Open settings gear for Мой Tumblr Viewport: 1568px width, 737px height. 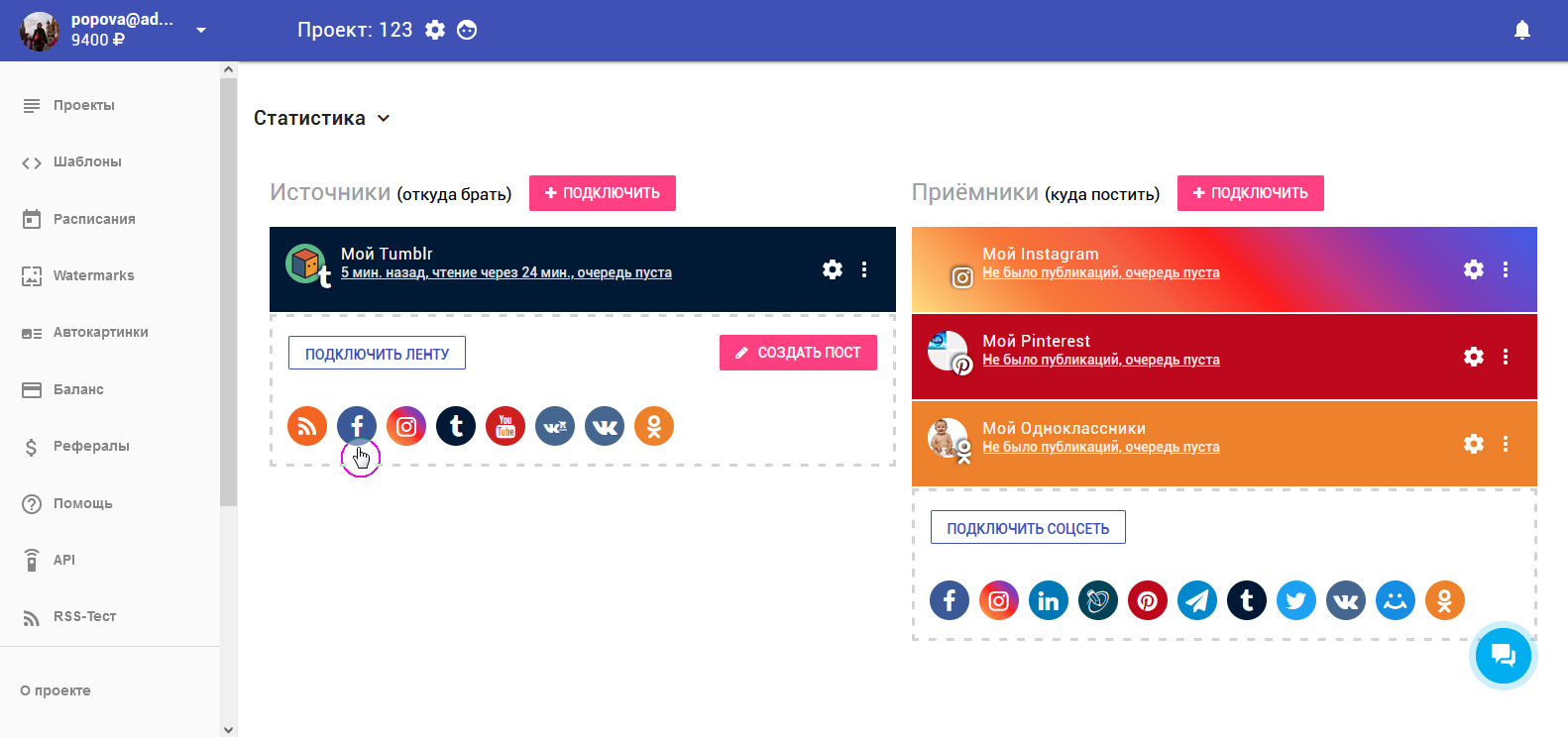[x=833, y=269]
